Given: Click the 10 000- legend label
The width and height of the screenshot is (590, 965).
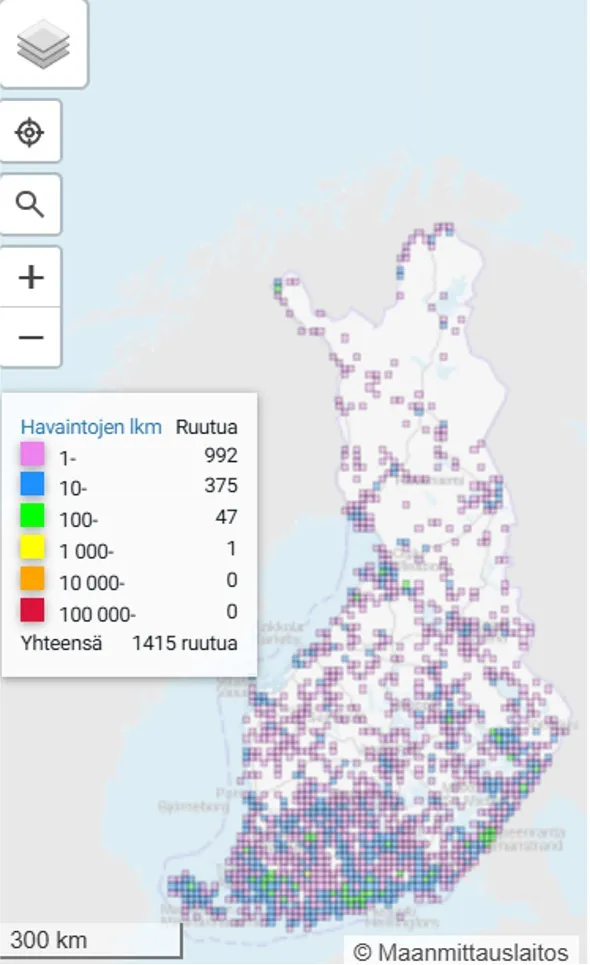Looking at the screenshot, I should click(92, 583).
